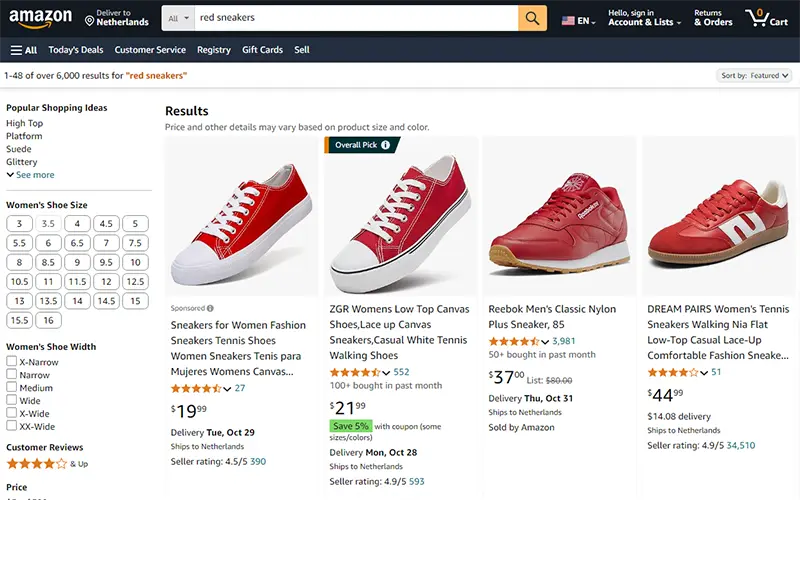Viewport: 800px width, 577px height.
Task: Click the orange search magnifier button
Action: tap(532, 18)
